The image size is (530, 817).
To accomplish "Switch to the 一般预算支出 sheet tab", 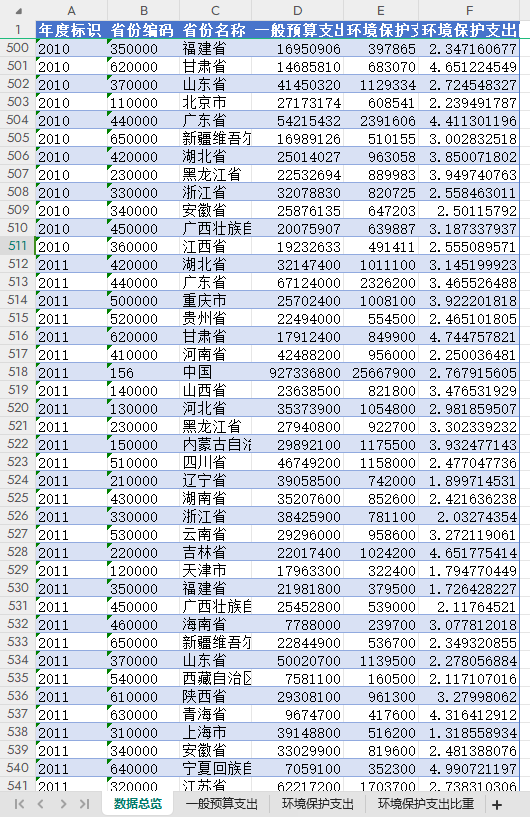I will pos(221,804).
